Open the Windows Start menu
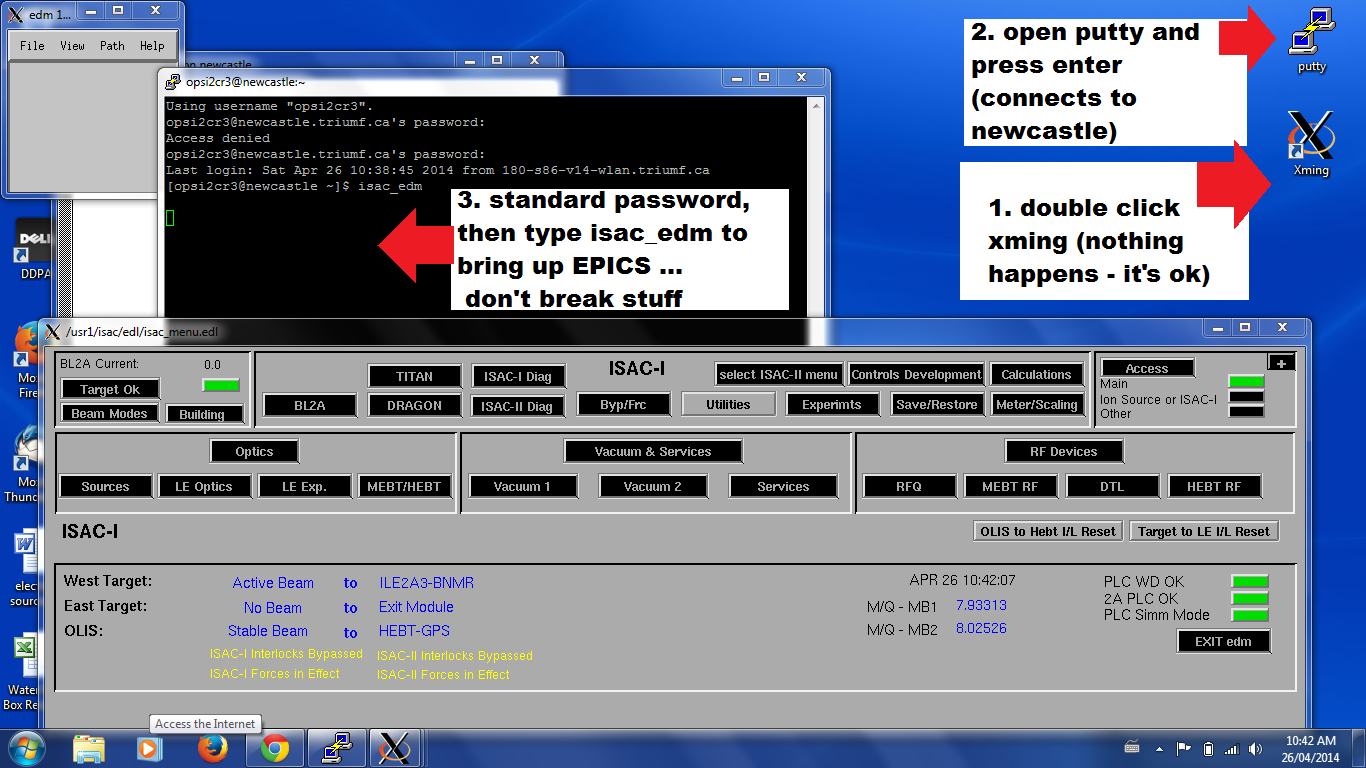Viewport: 1366px width, 768px height. 26,748
